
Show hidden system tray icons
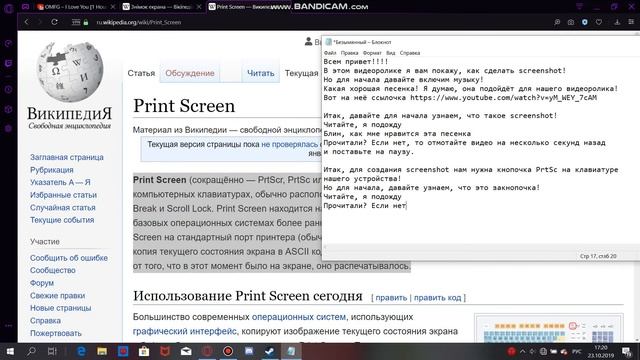click(x=522, y=351)
